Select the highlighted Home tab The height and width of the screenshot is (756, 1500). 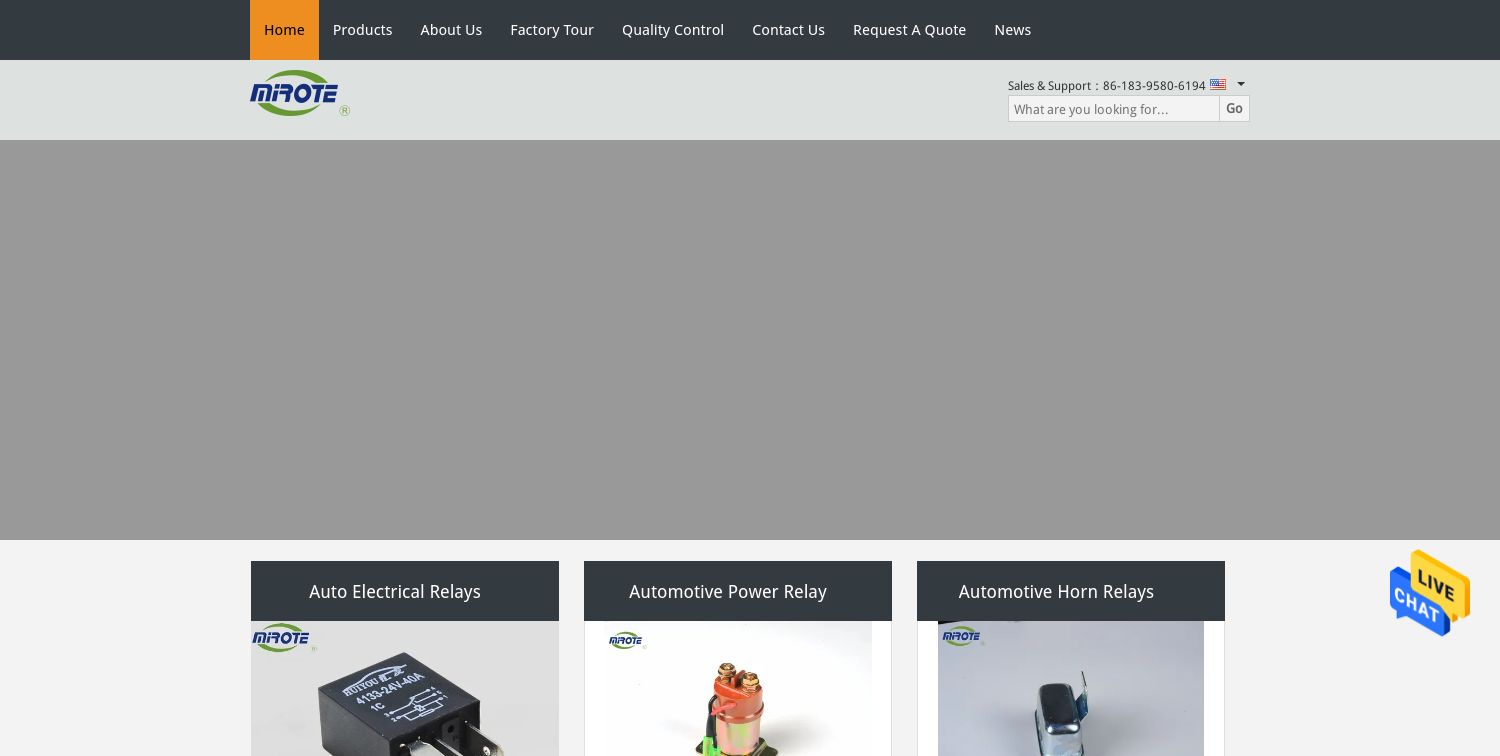pos(284,30)
